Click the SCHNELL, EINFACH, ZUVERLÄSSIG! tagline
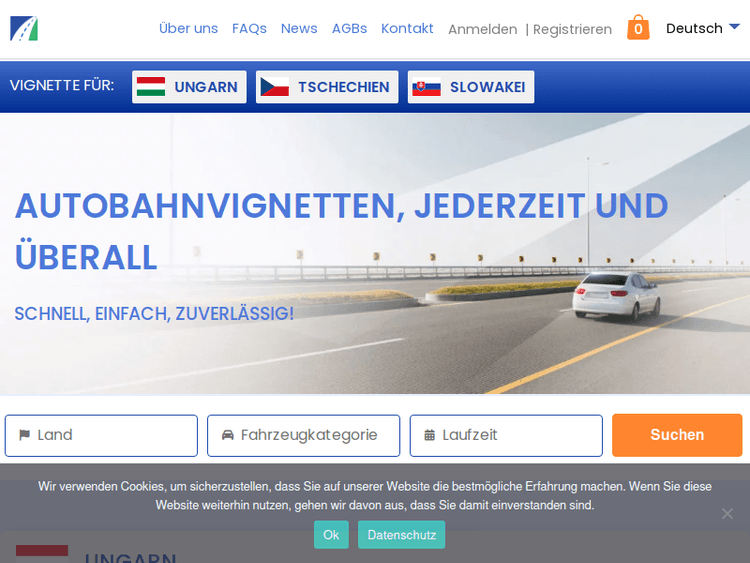This screenshot has height=563, width=750. tap(154, 314)
